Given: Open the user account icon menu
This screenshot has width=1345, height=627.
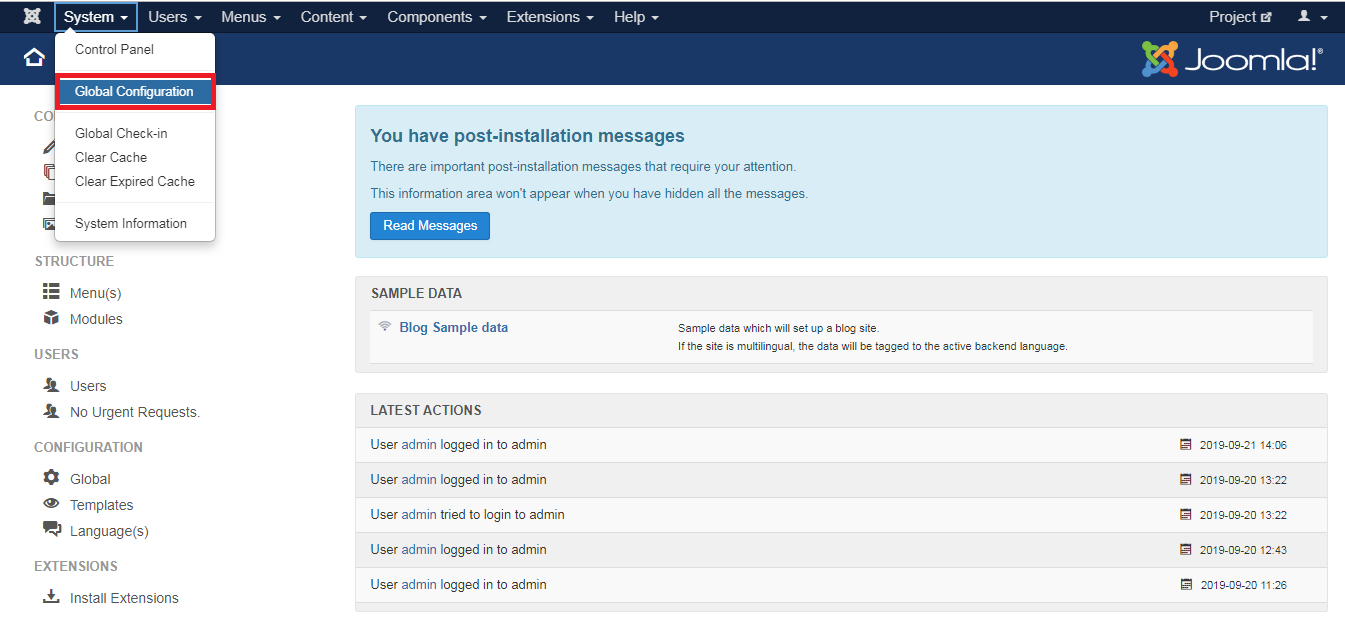Looking at the screenshot, I should [1312, 17].
